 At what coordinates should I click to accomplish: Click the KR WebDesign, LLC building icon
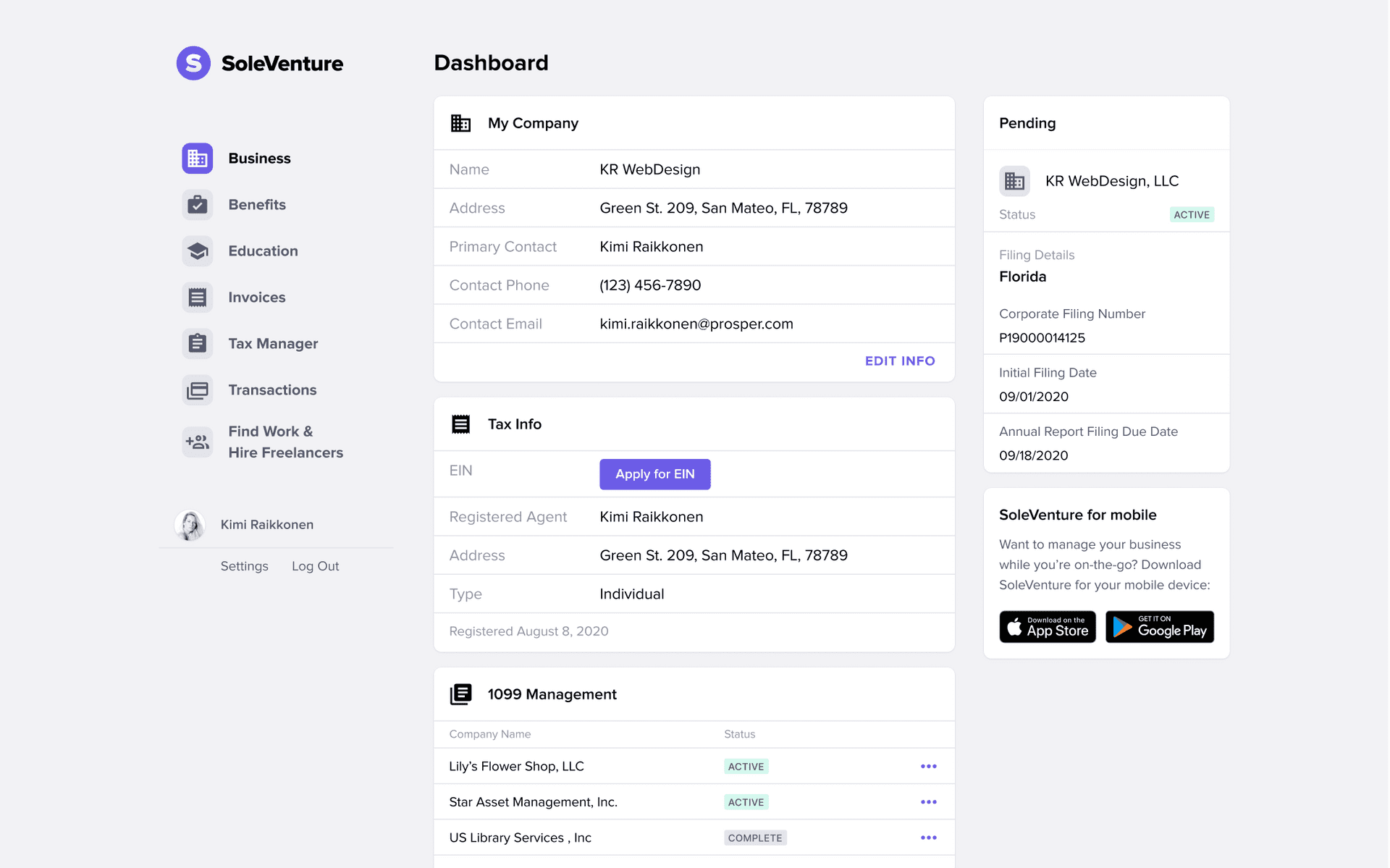pyautogui.click(x=1014, y=181)
